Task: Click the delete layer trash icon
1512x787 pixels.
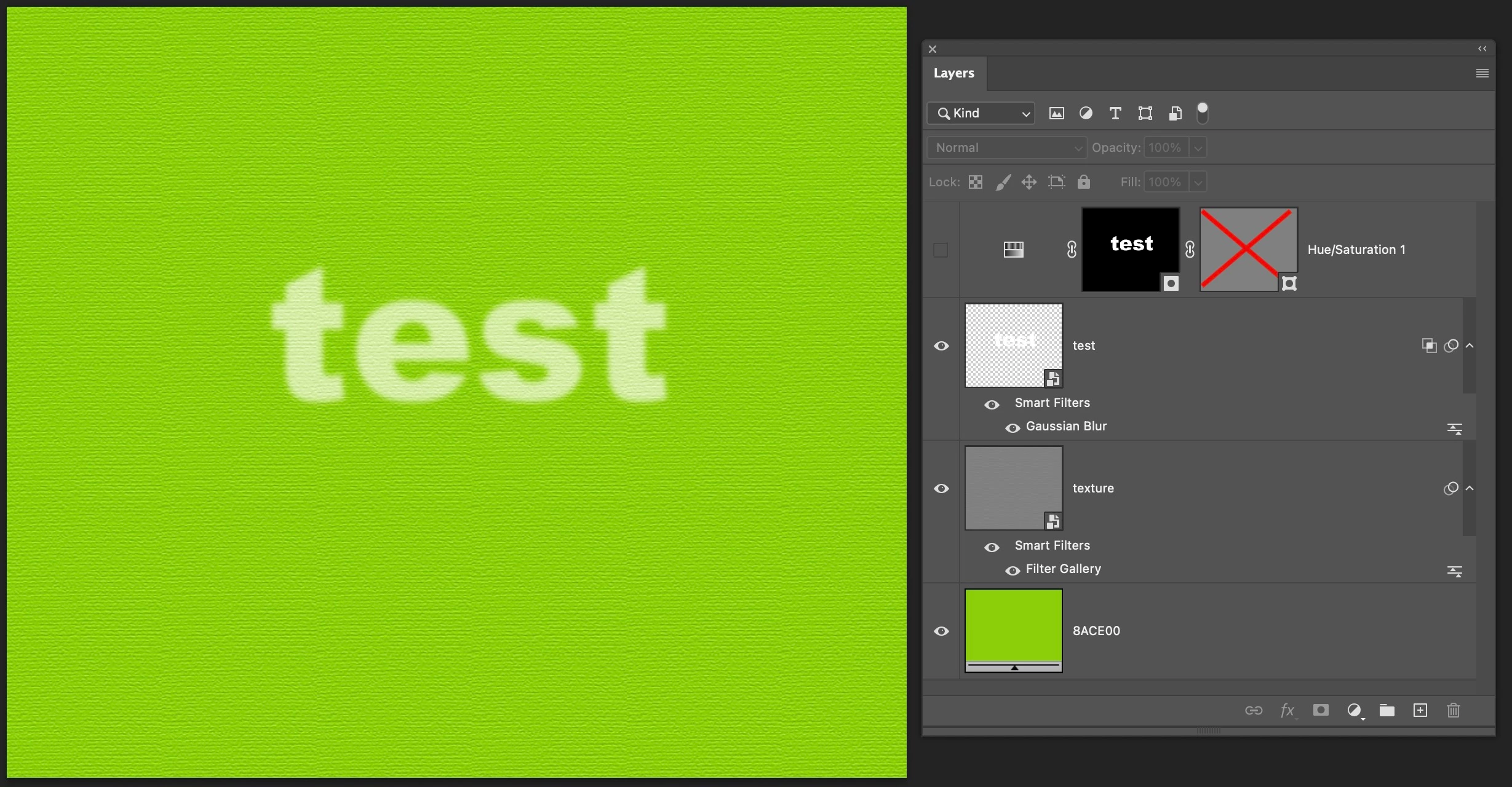Action: pos(1453,710)
